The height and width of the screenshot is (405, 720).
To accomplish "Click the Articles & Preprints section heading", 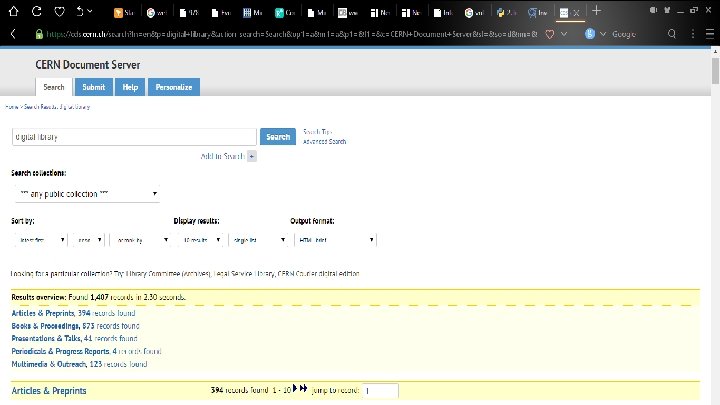I will point(49,391).
